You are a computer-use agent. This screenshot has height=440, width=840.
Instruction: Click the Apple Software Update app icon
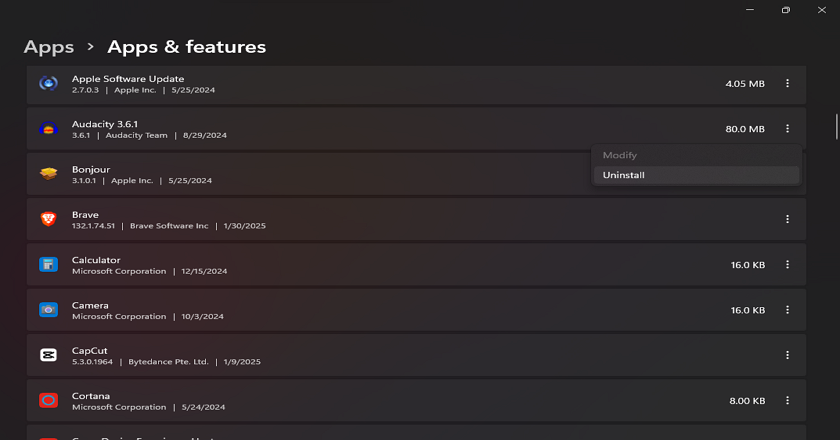coord(48,84)
